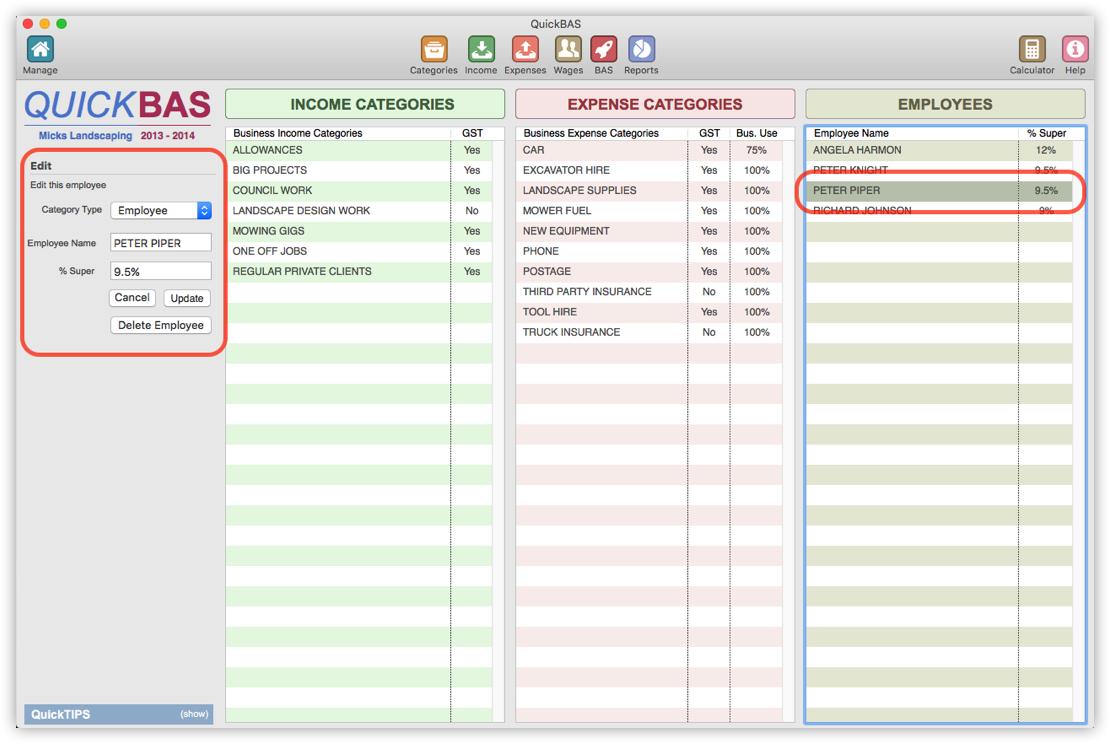Open the BAS rocket icon
Viewport: 1110px width, 744px height.
(x=603, y=50)
